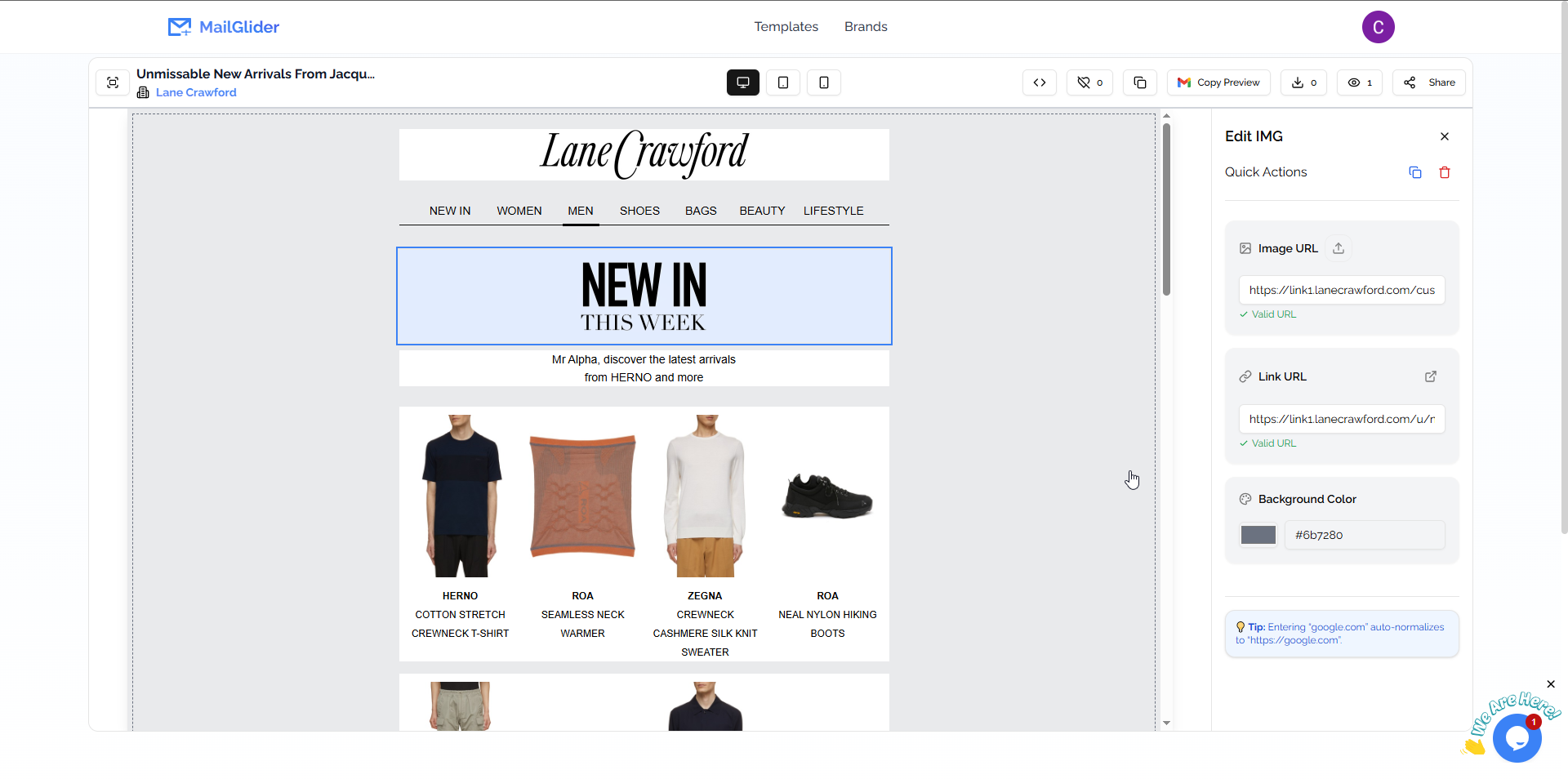Dismiss the We Are Here chat prompt
1568x779 pixels.
pyautogui.click(x=1551, y=684)
